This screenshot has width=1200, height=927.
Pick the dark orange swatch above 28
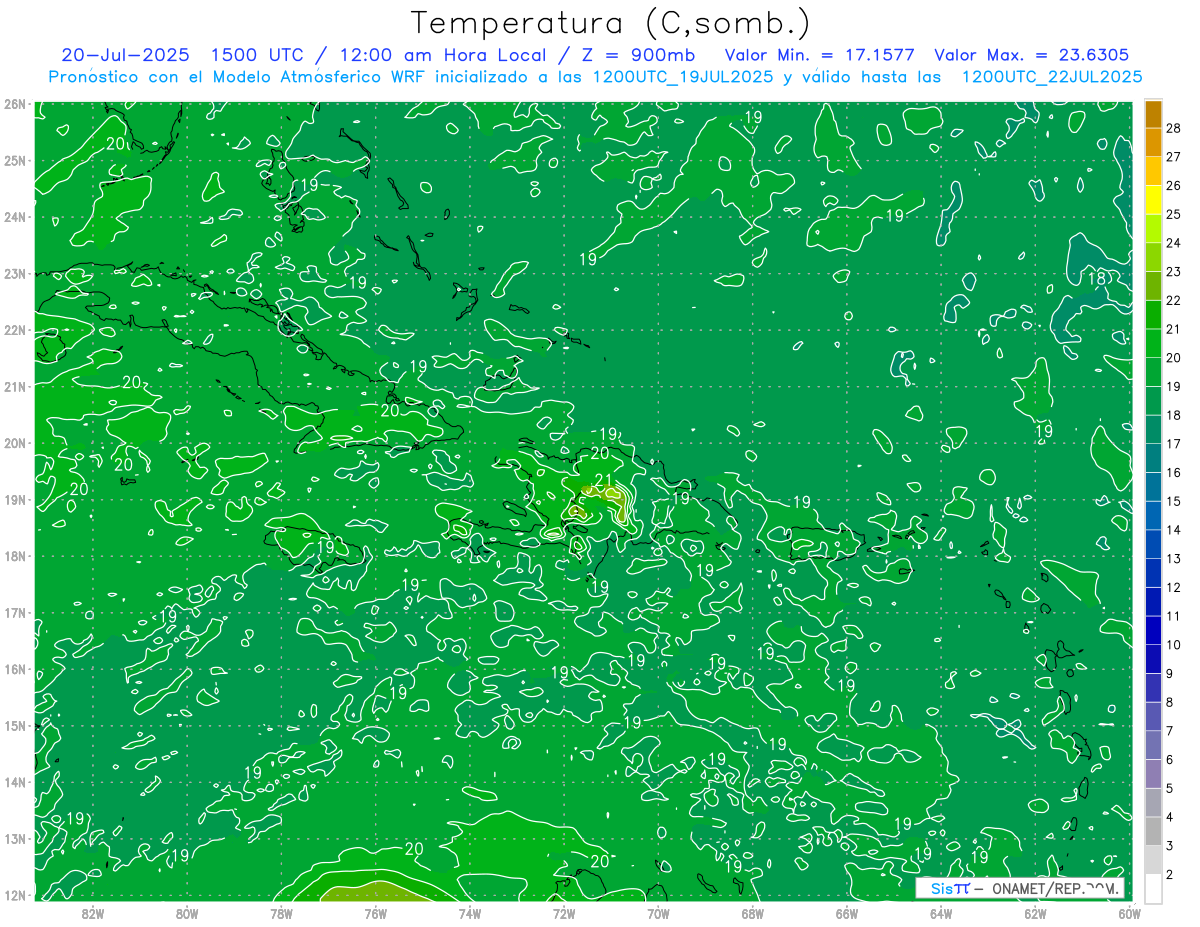pos(1153,114)
